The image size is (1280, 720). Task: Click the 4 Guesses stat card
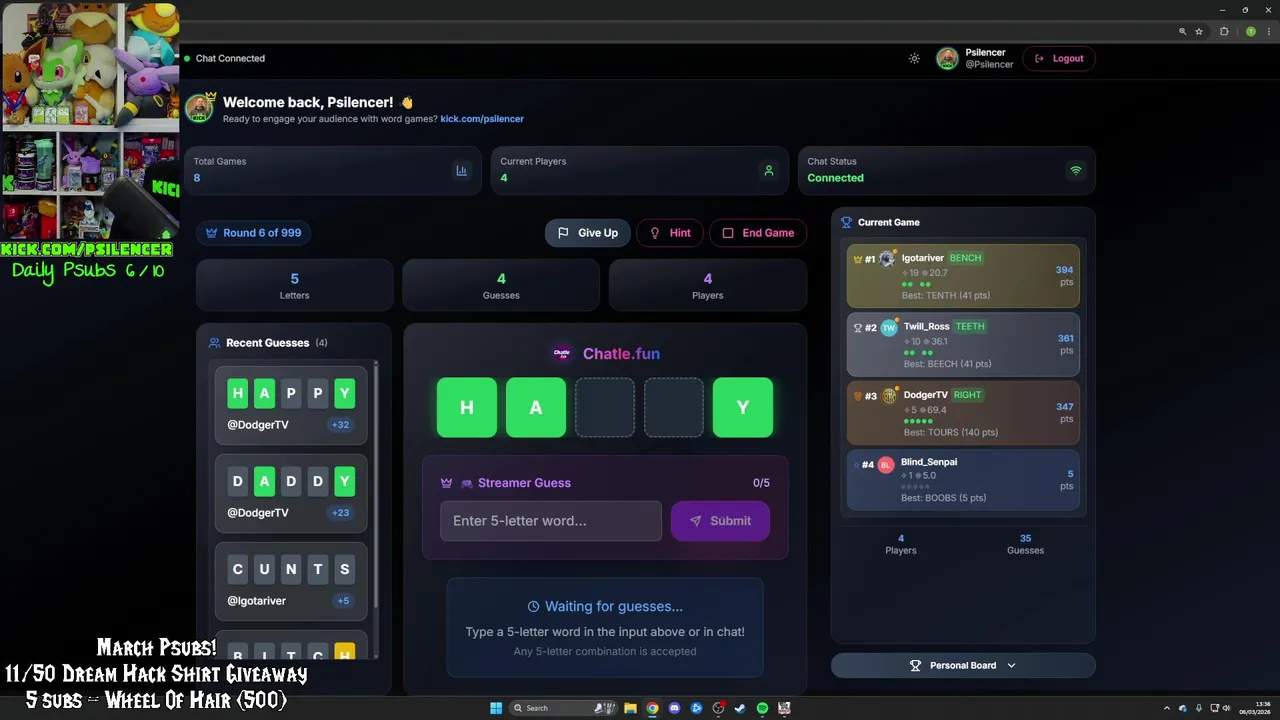coord(501,285)
